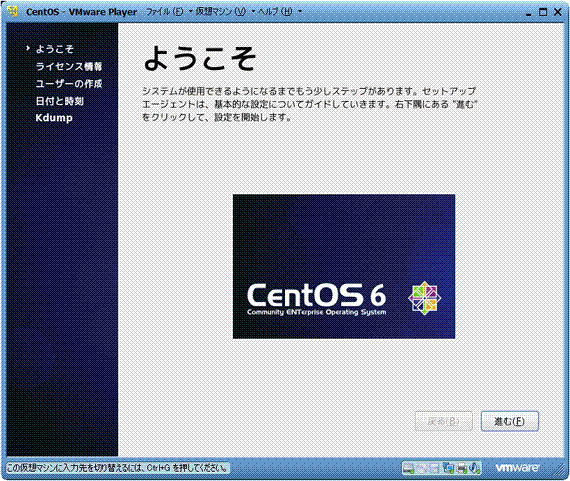This screenshot has width=570, height=481.
Task: Click the network adapter status icon
Action: coord(448,468)
